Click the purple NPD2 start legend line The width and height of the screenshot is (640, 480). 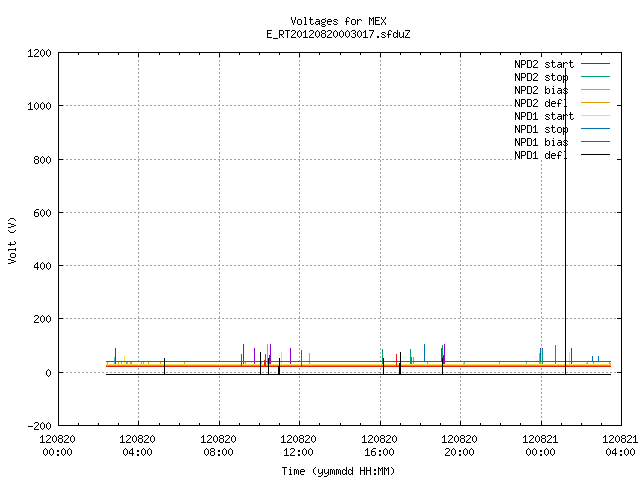pyautogui.click(x=596, y=64)
